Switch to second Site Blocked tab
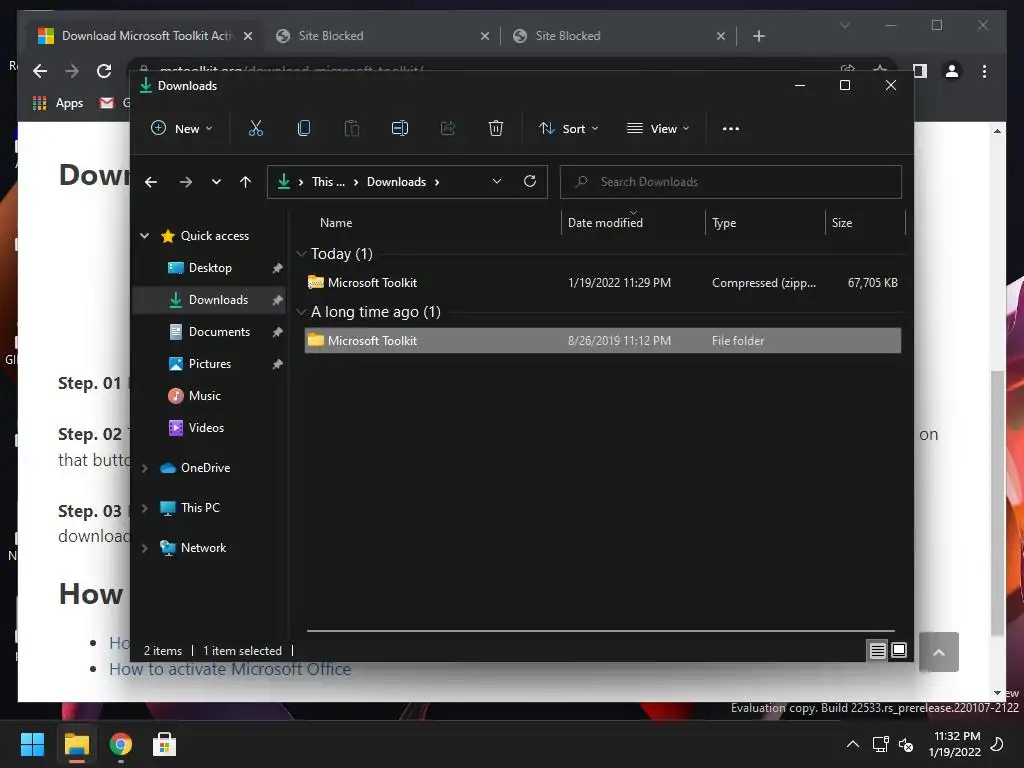1024x768 pixels. point(619,36)
